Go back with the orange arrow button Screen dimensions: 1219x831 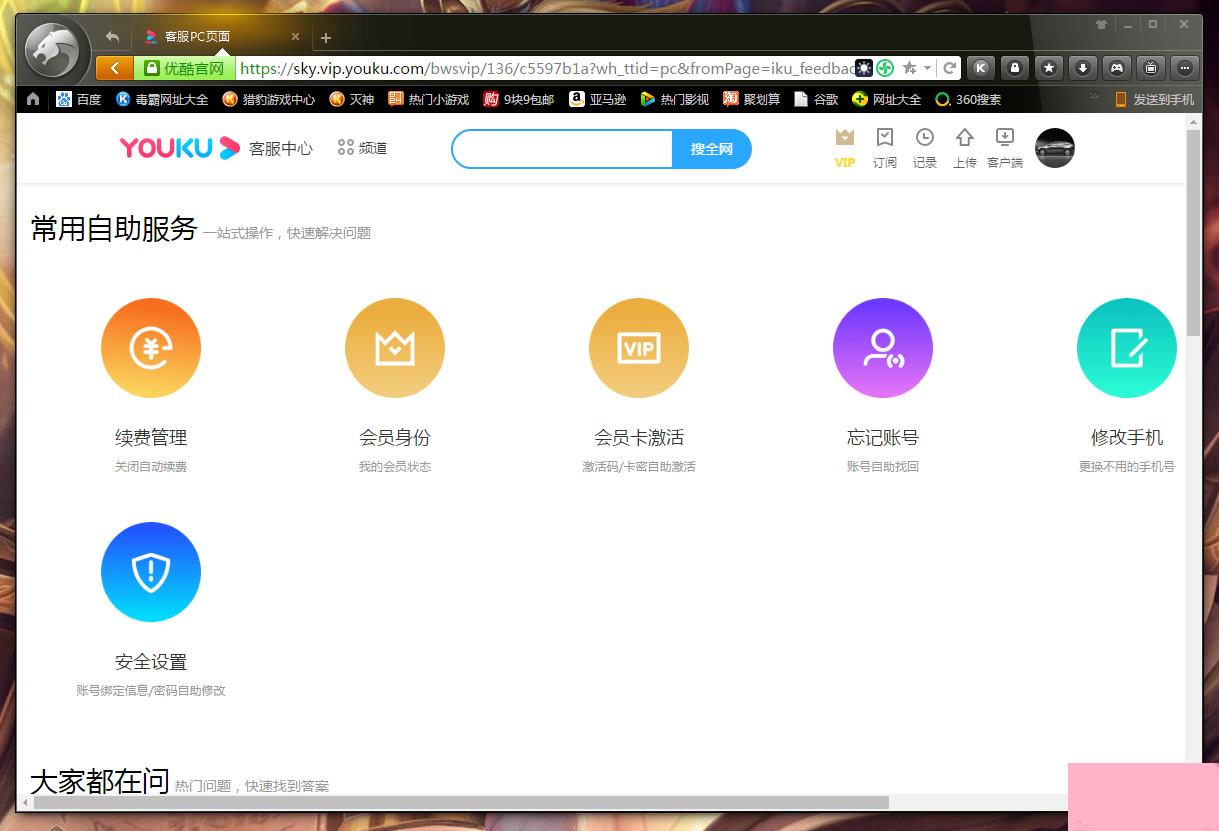(115, 68)
